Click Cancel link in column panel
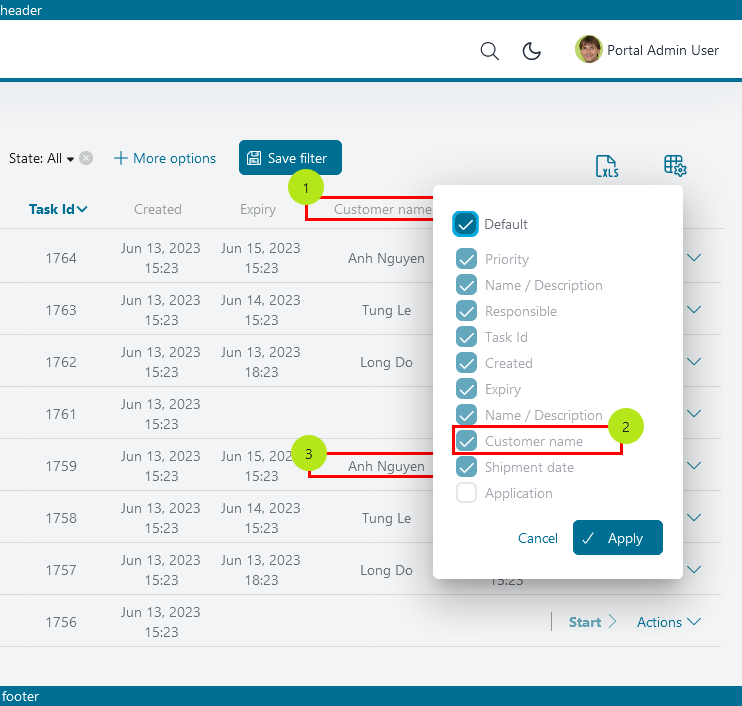742x706 pixels. pyautogui.click(x=538, y=538)
